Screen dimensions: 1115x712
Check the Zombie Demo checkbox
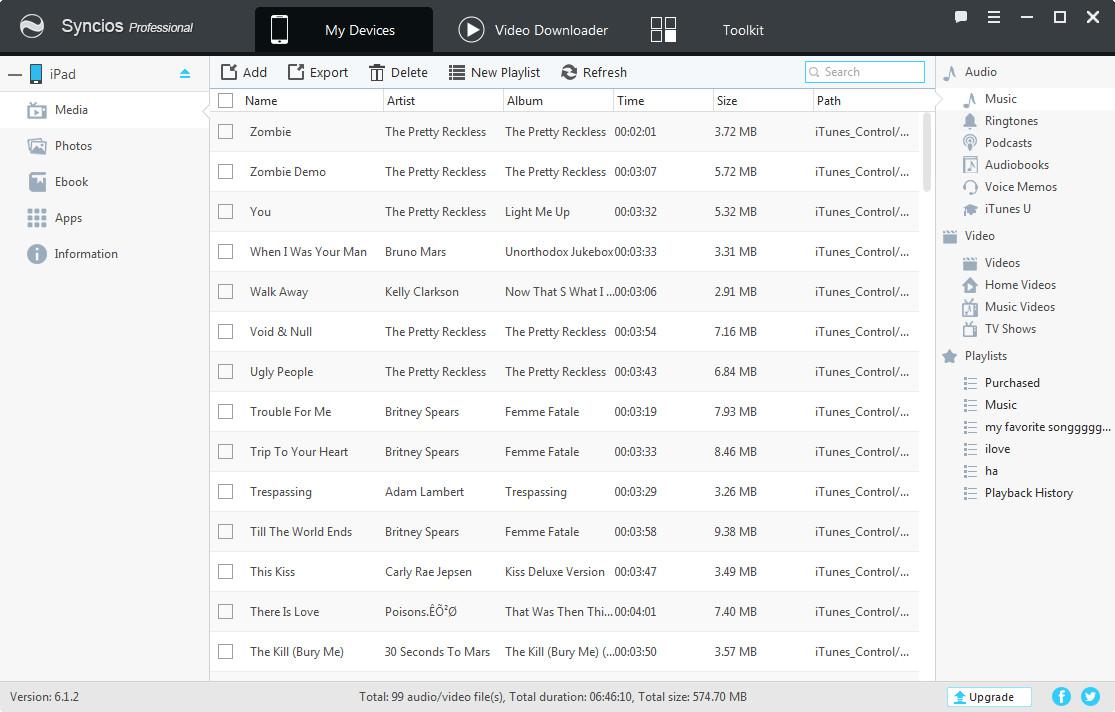pyautogui.click(x=225, y=171)
